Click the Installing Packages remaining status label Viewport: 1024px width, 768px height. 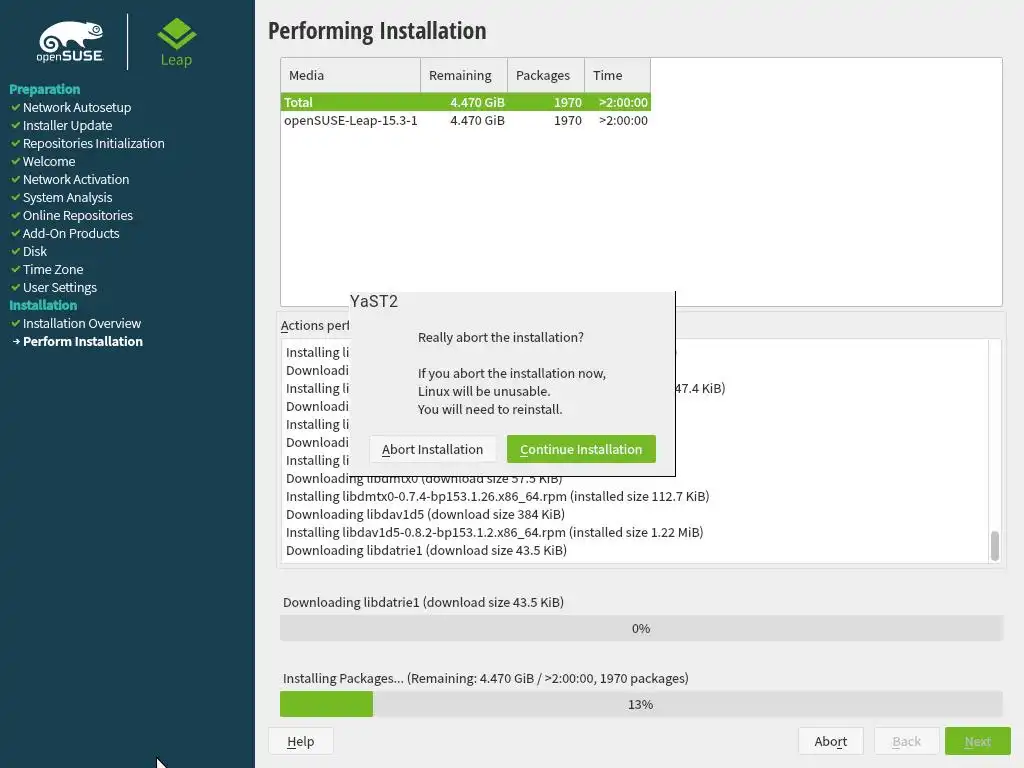click(485, 679)
